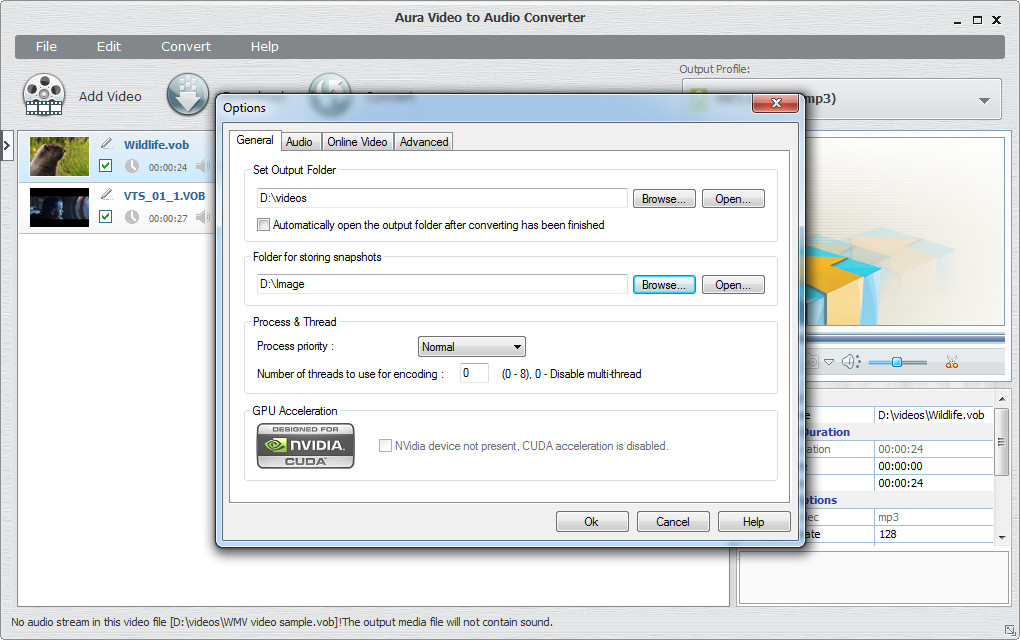Adjust the preview volume slider
1020x640 pixels.
tap(897, 362)
